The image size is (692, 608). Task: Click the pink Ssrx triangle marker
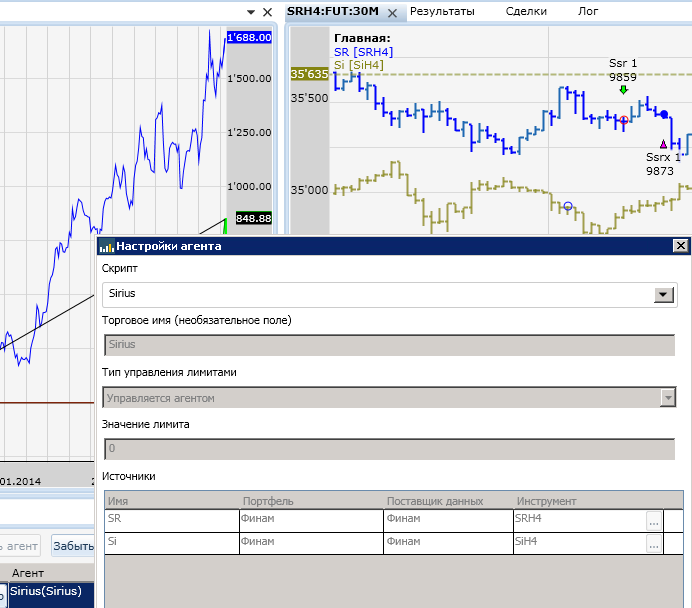point(663,144)
